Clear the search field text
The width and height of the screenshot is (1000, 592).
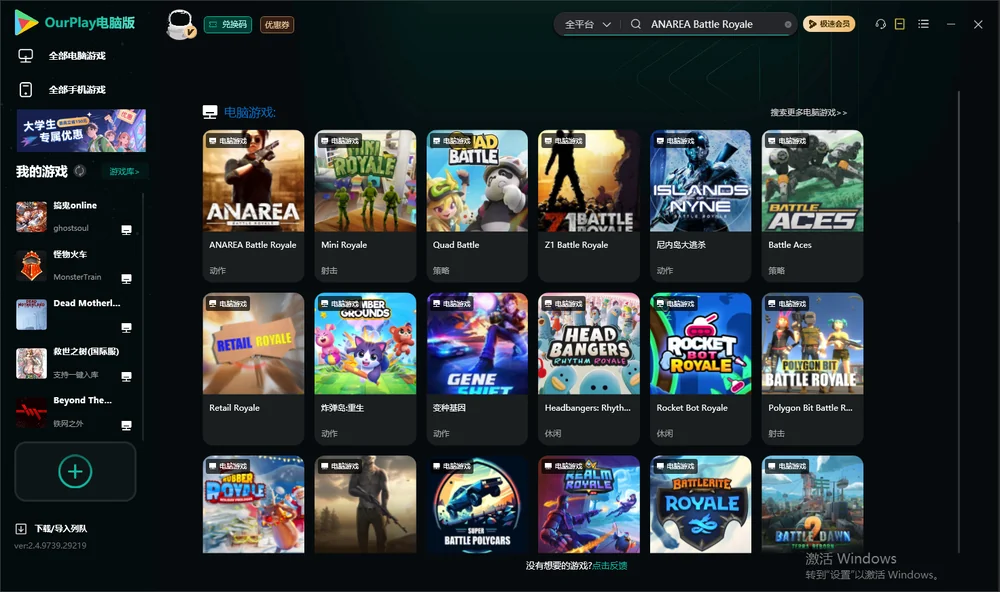788,24
